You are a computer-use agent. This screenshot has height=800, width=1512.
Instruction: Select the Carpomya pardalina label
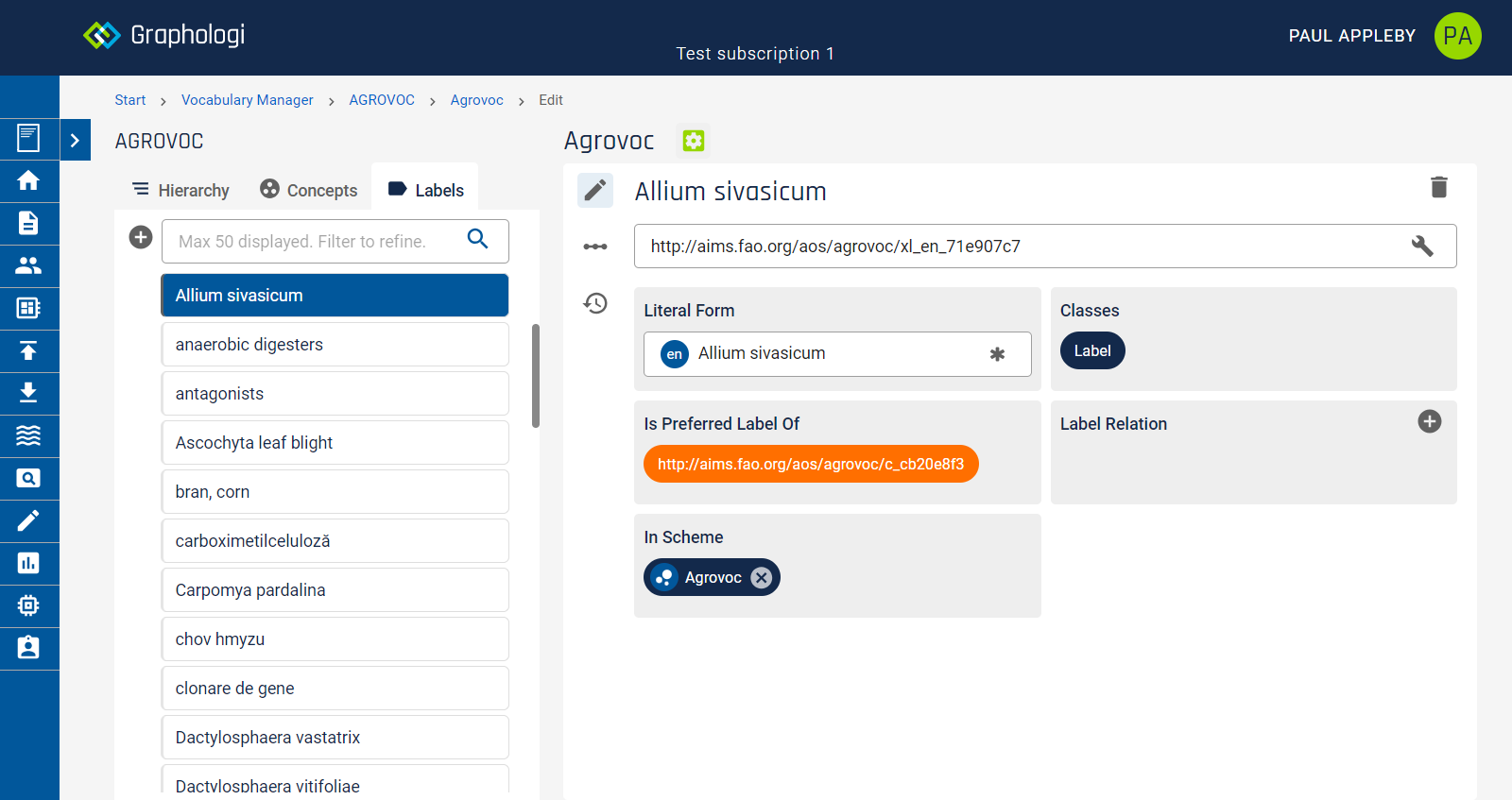[x=335, y=590]
